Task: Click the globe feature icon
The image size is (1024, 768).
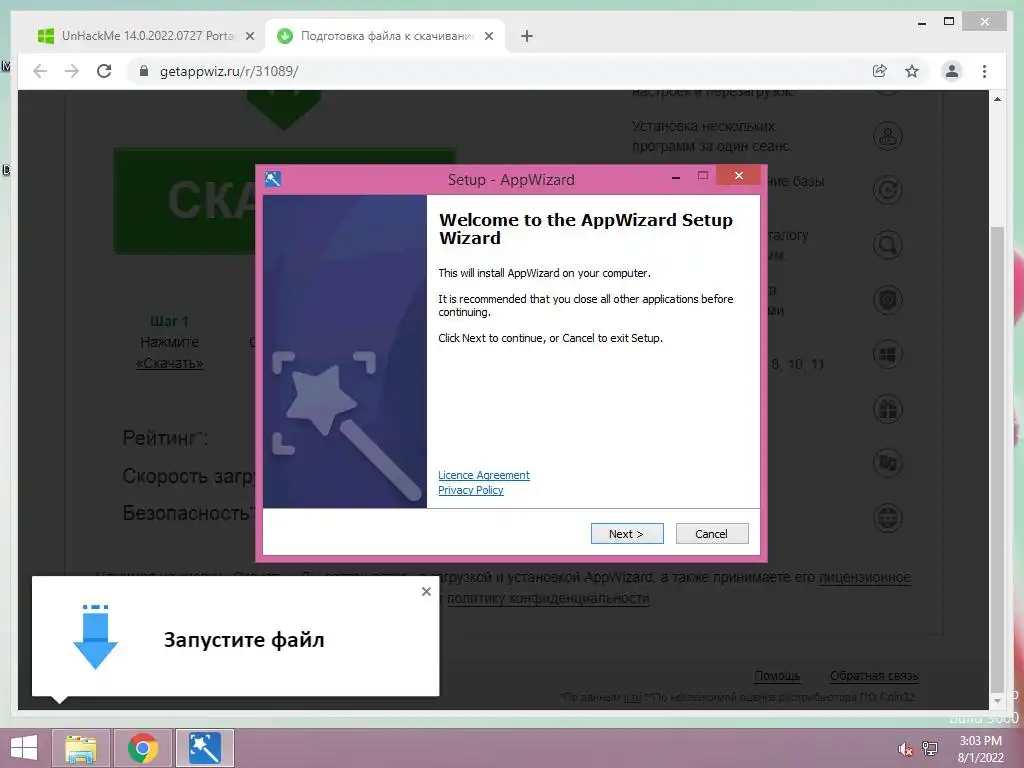Action: 888,519
